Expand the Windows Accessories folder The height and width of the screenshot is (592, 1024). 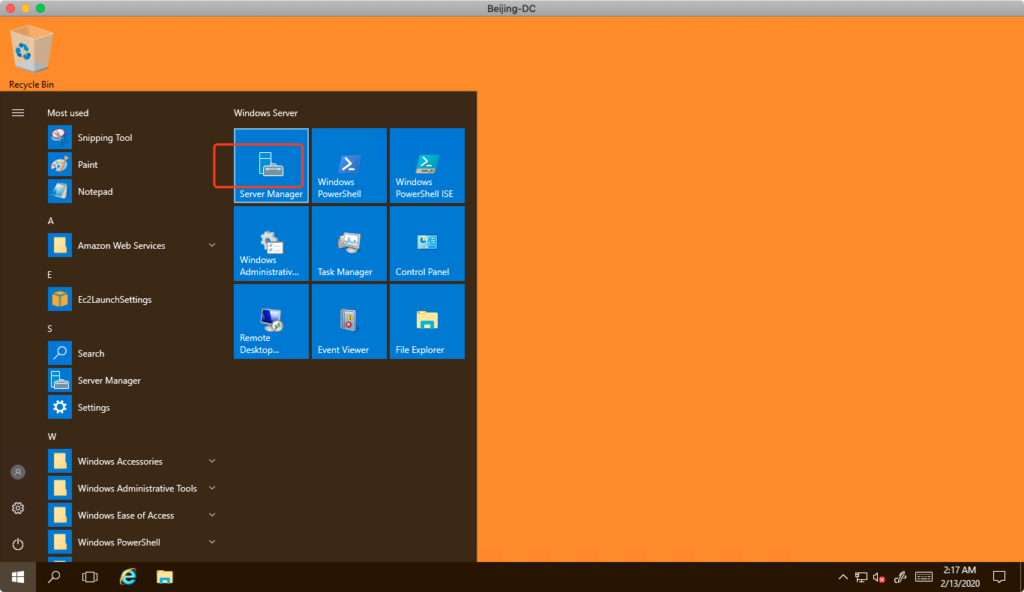pyautogui.click(x=132, y=461)
